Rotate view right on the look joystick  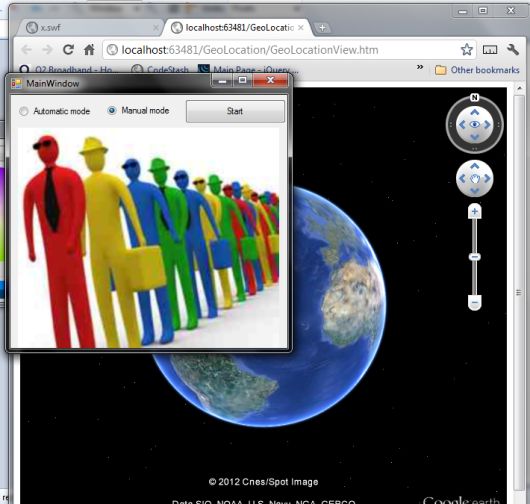tap(487, 125)
